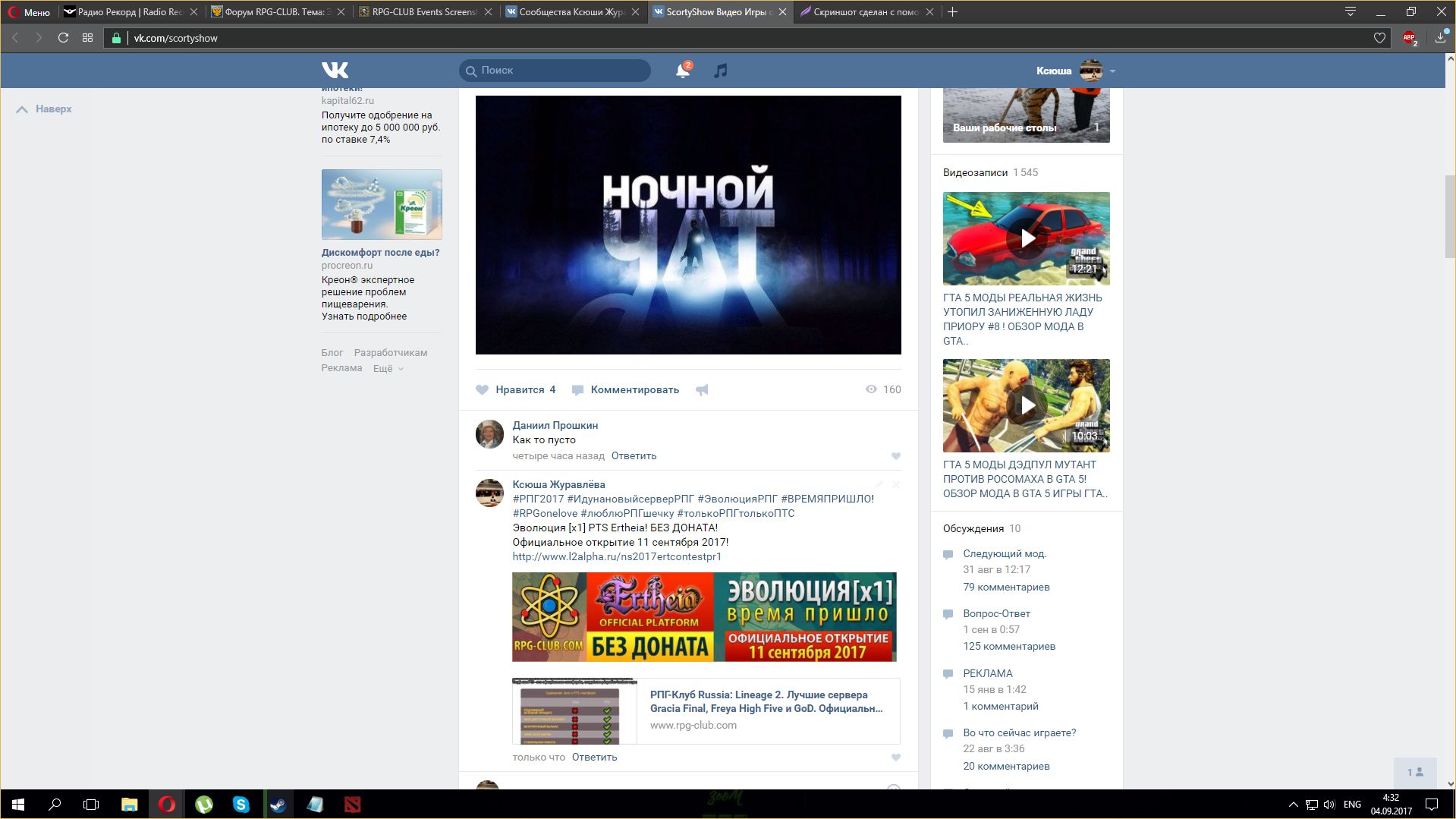Reload the page
The image size is (1456, 819).
coord(63,38)
